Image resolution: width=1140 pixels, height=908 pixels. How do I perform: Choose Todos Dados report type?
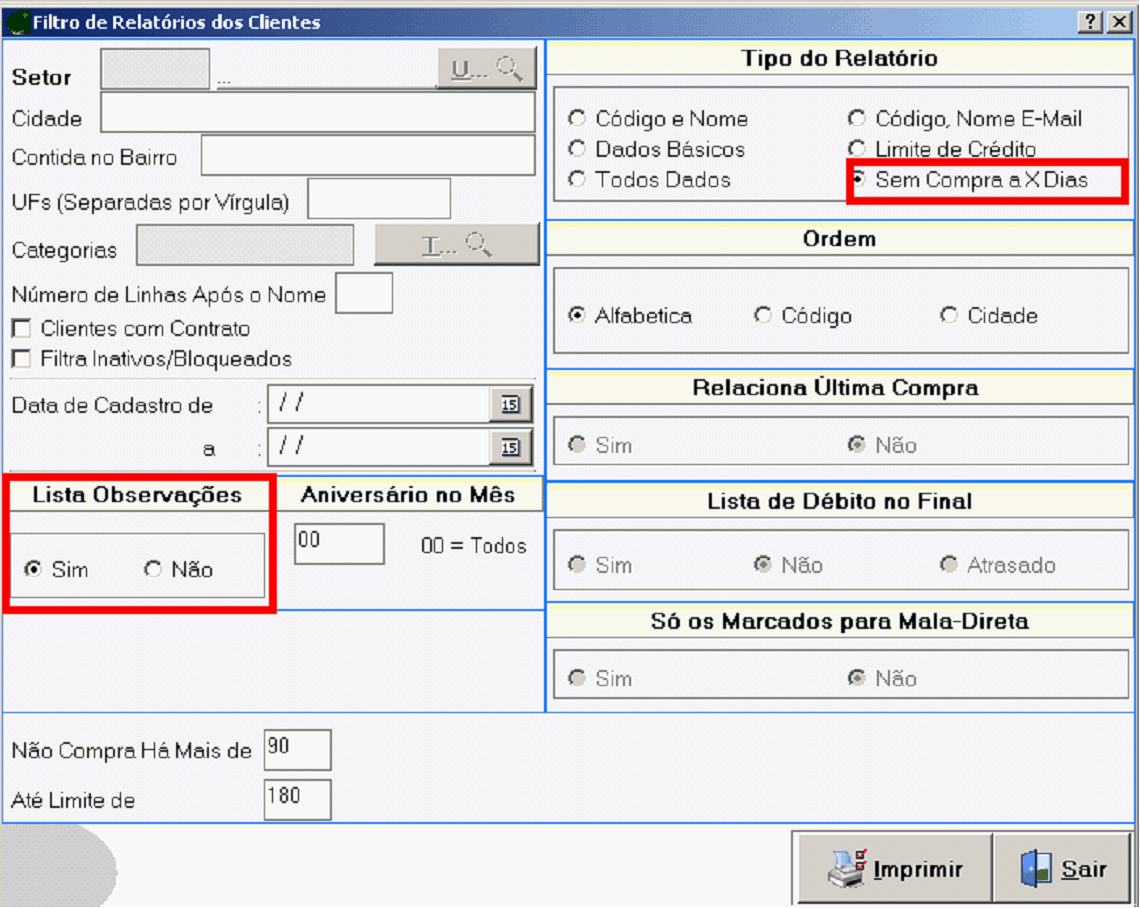[577, 180]
